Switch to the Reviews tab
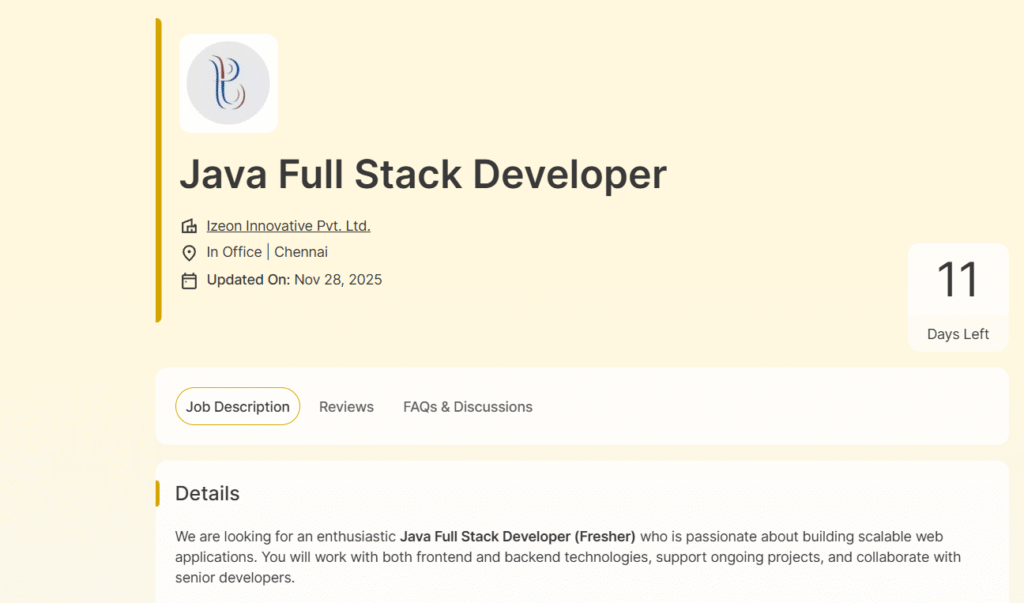The height and width of the screenshot is (603, 1024). pyautogui.click(x=346, y=407)
